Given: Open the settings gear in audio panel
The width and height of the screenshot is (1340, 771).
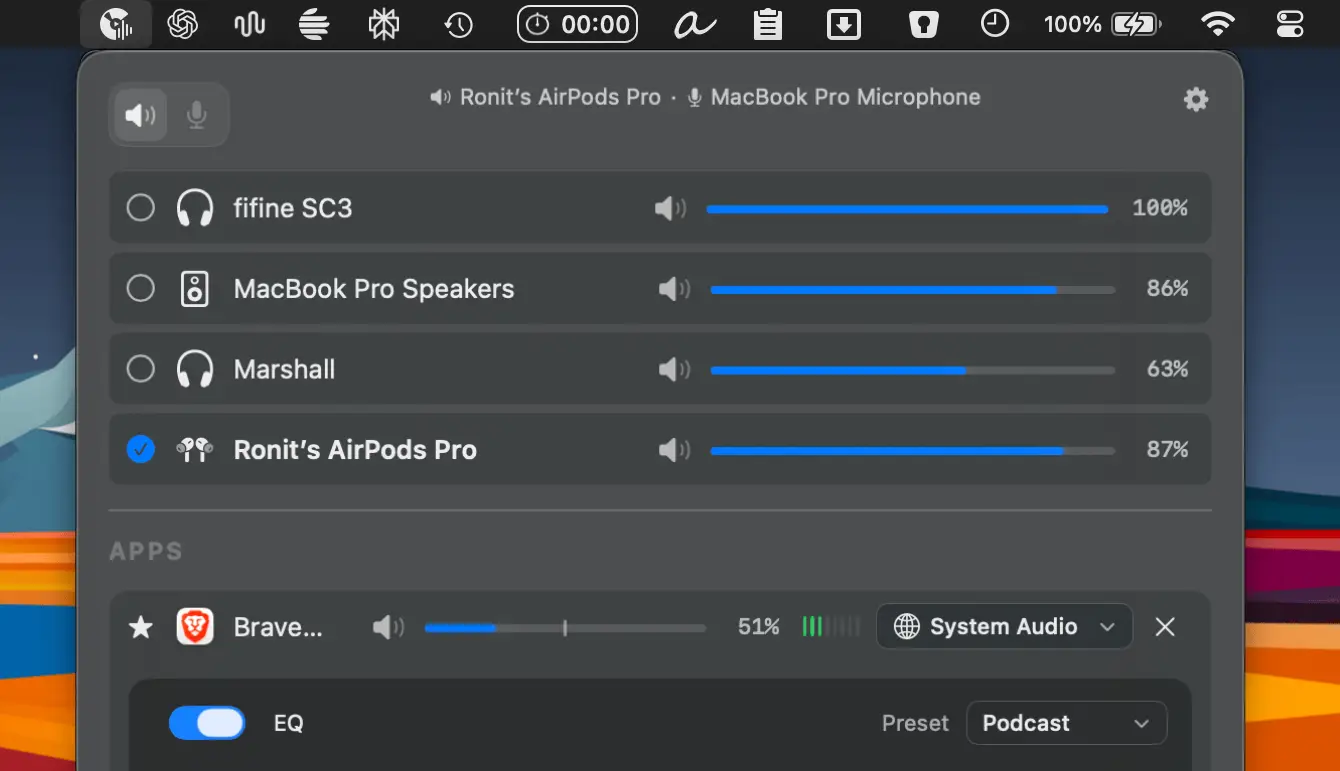Looking at the screenshot, I should (x=1195, y=99).
